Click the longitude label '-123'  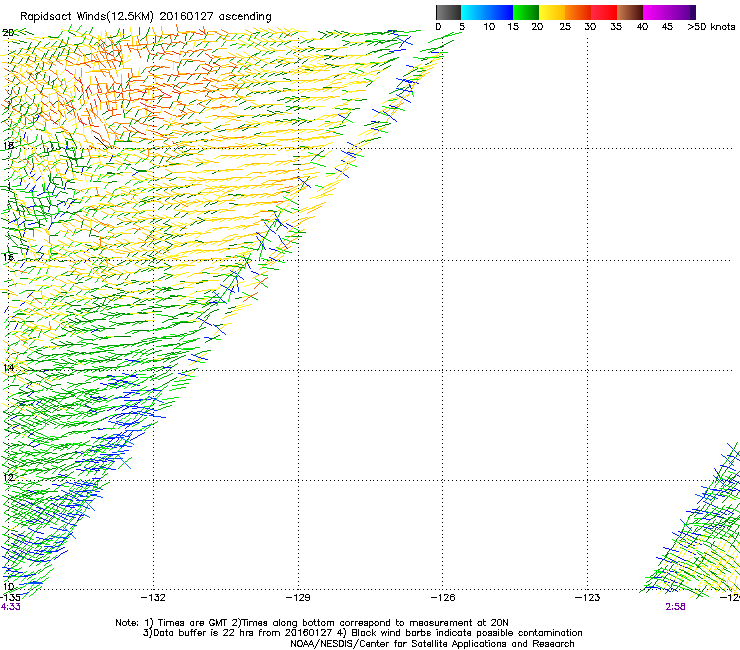[x=587, y=598]
